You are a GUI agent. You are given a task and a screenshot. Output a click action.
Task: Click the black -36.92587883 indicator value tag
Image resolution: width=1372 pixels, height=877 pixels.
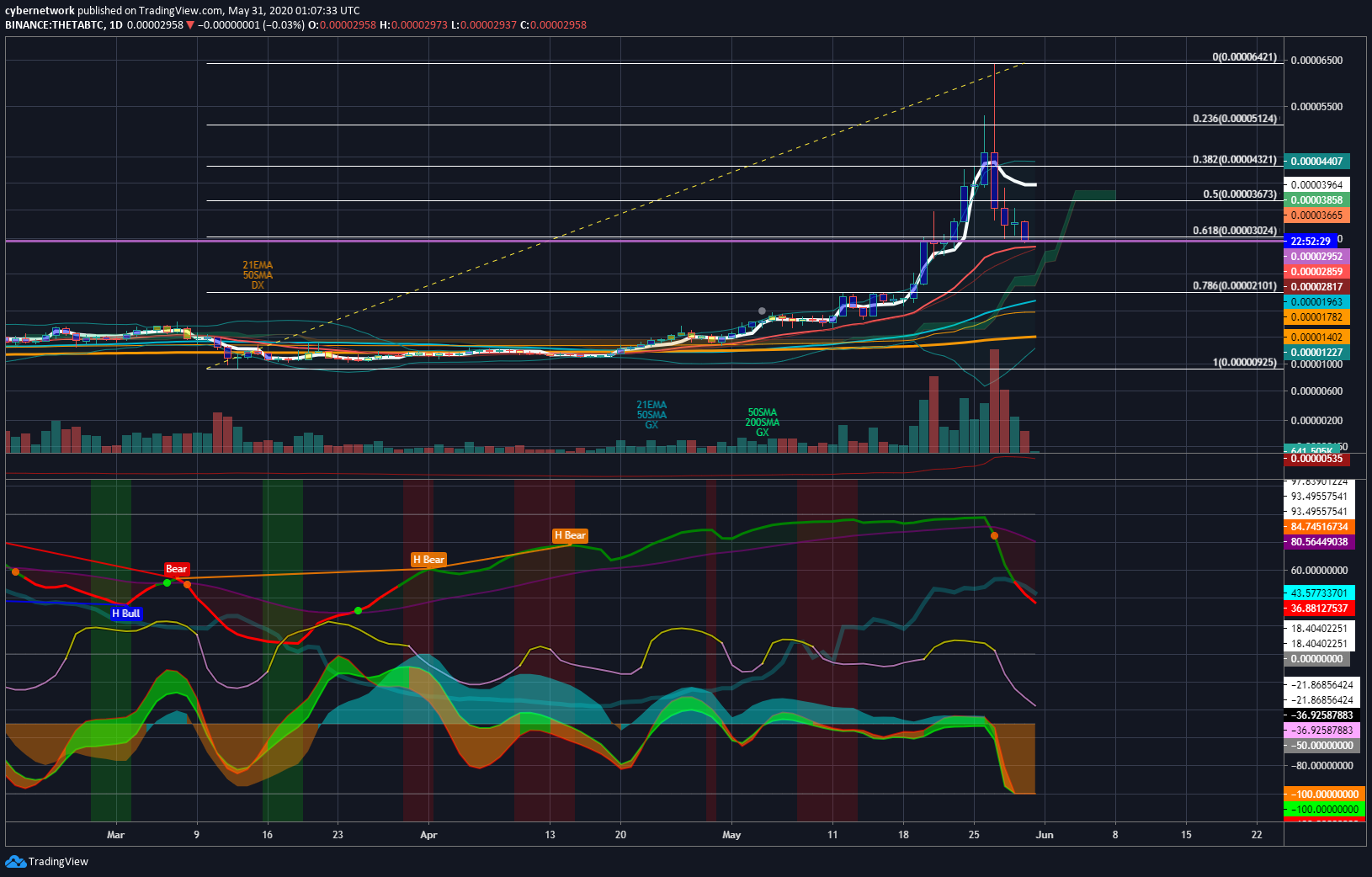1321,715
